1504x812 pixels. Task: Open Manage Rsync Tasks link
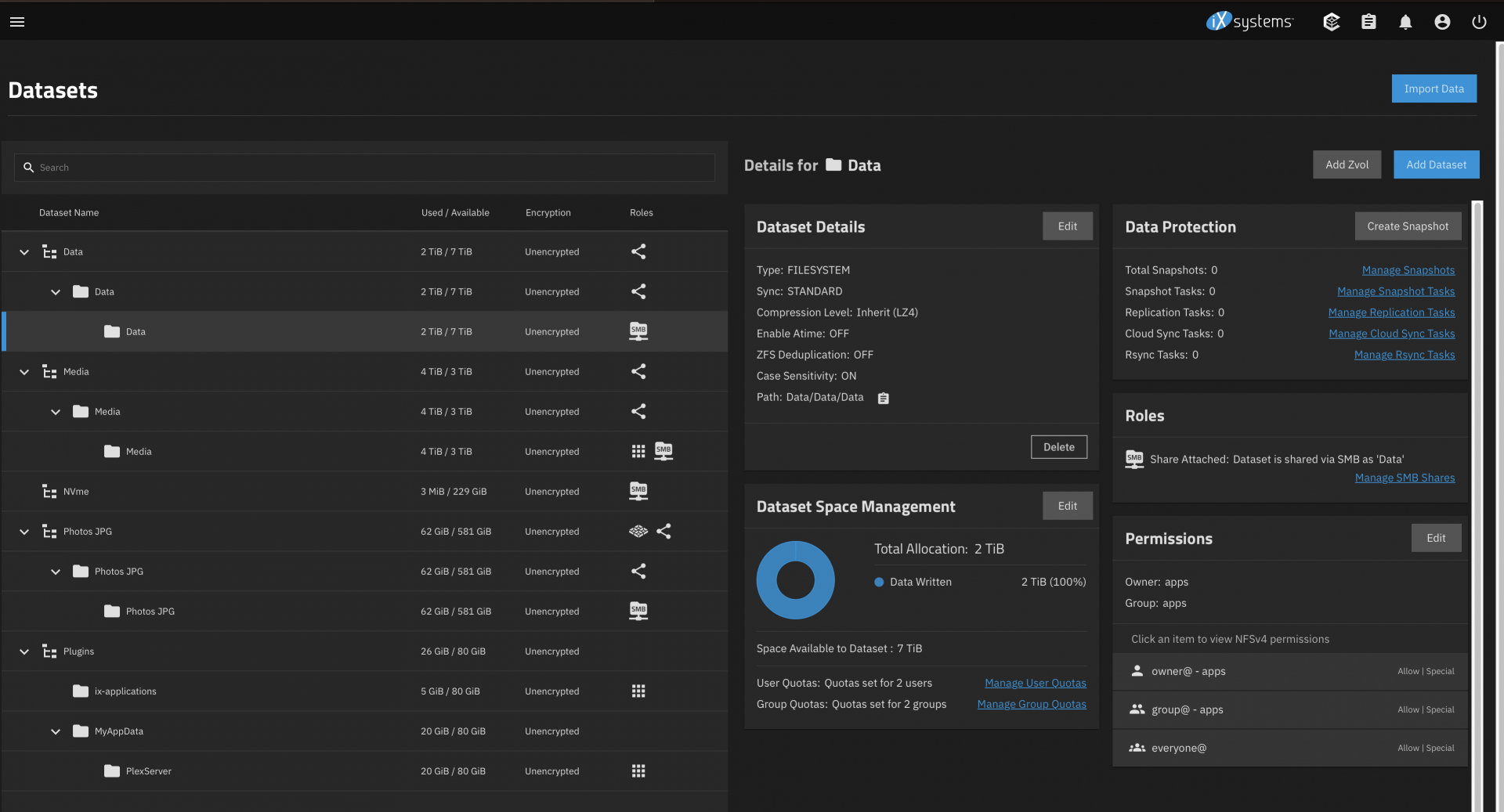point(1405,355)
